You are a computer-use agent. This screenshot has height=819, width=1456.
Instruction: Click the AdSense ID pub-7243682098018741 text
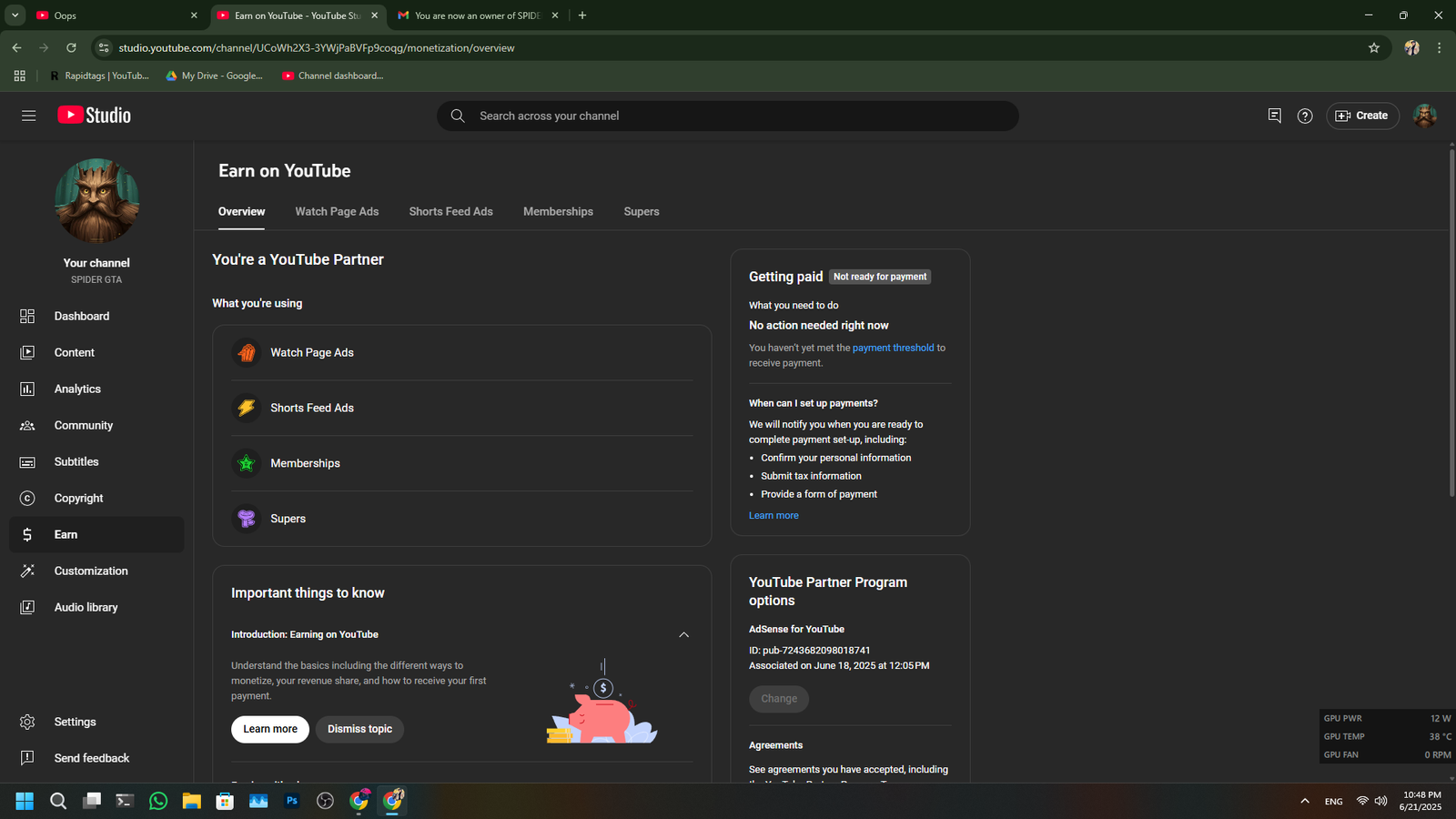coord(810,651)
